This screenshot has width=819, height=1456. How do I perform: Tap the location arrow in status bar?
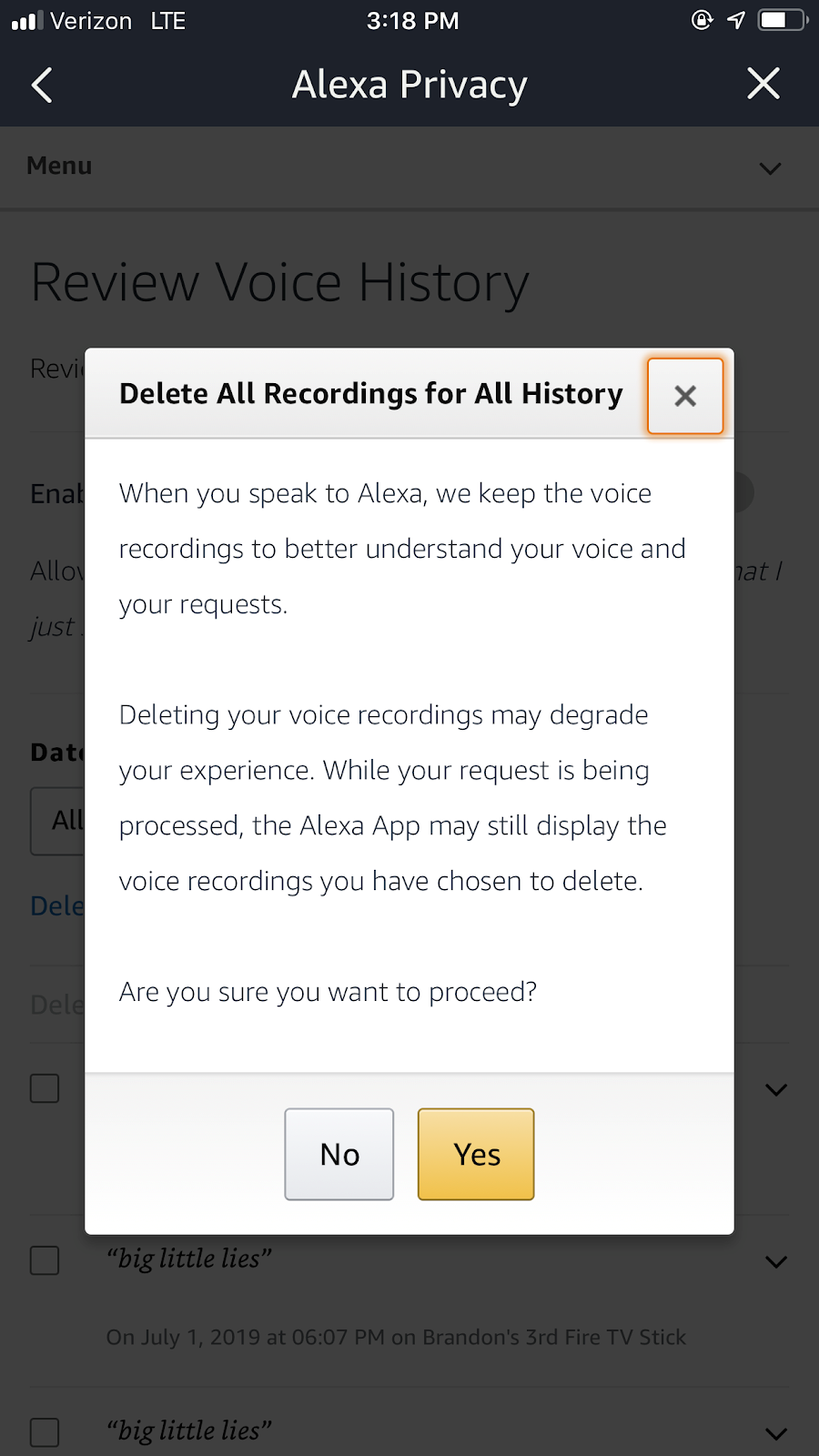pyautogui.click(x=736, y=20)
